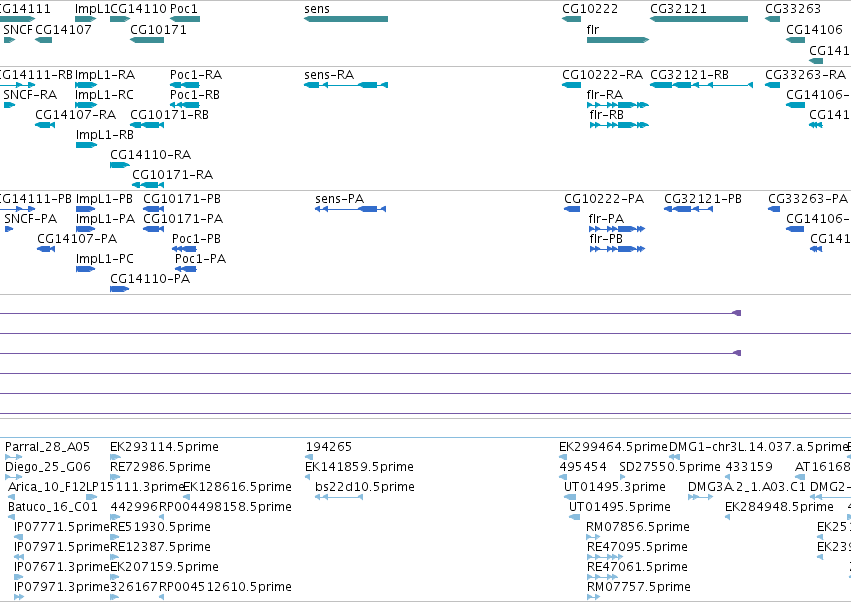Select UT01495.3prime EST label
851x602 pixels.
(615, 487)
